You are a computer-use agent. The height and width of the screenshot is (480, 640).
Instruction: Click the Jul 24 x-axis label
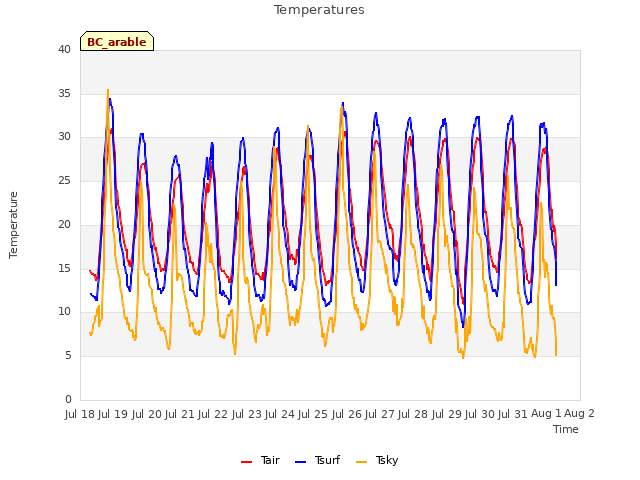coord(280,414)
